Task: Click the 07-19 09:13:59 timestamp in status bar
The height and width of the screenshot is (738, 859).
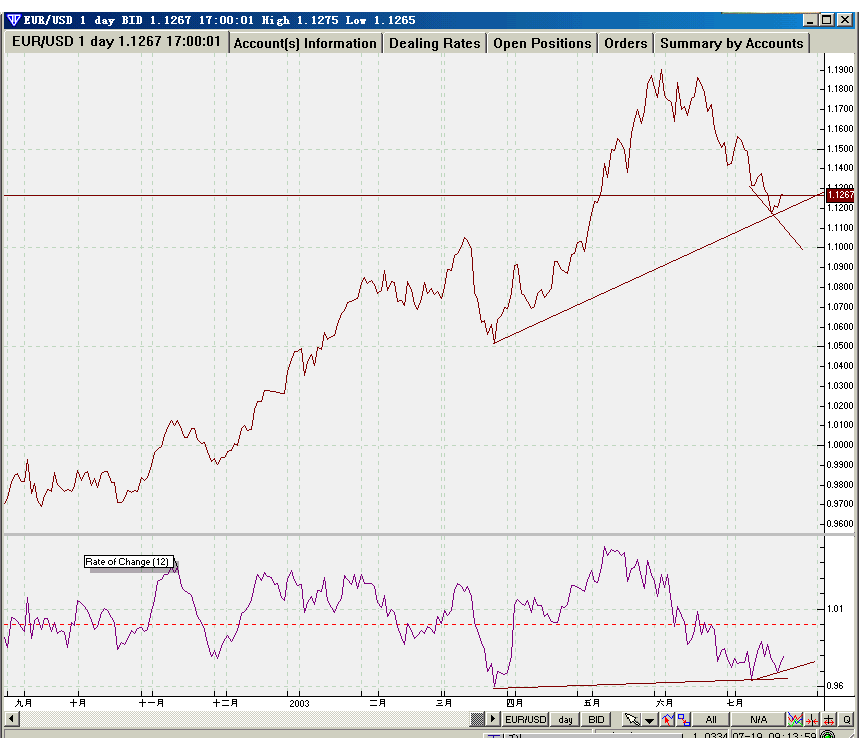Action: coord(774,735)
